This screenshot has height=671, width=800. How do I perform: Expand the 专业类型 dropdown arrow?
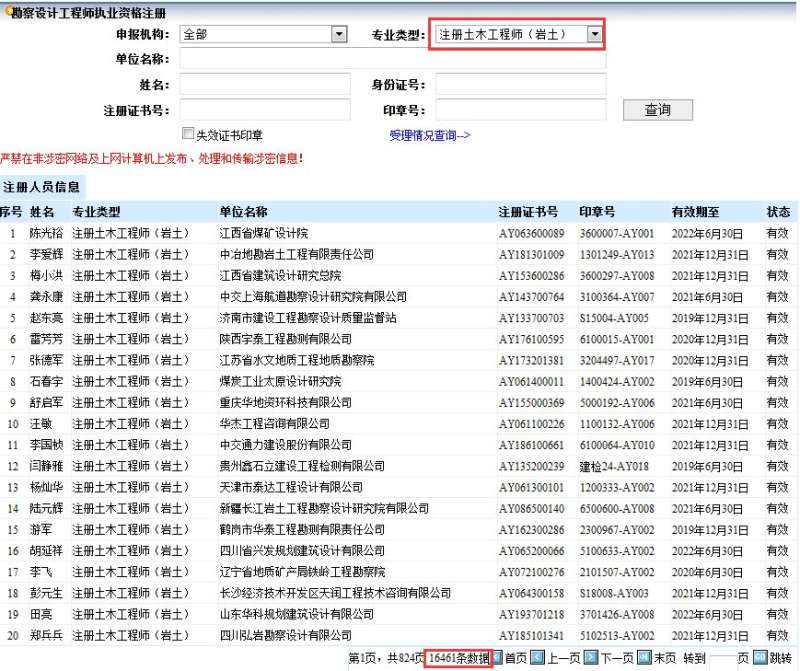pos(597,33)
